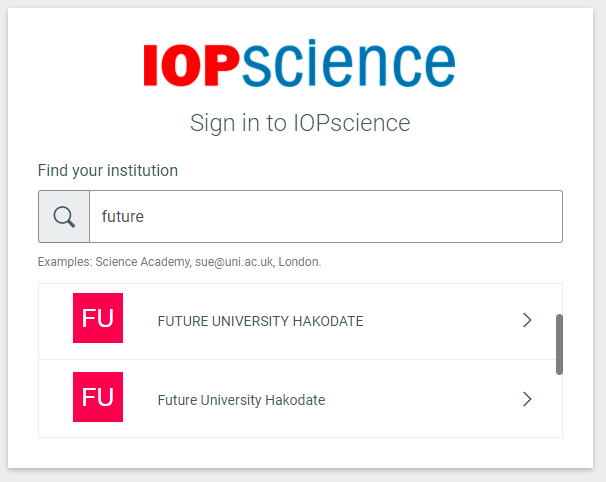Open the mixed-case Future University Hakodate chevron arrow
The image size is (606, 482).
coord(527,399)
